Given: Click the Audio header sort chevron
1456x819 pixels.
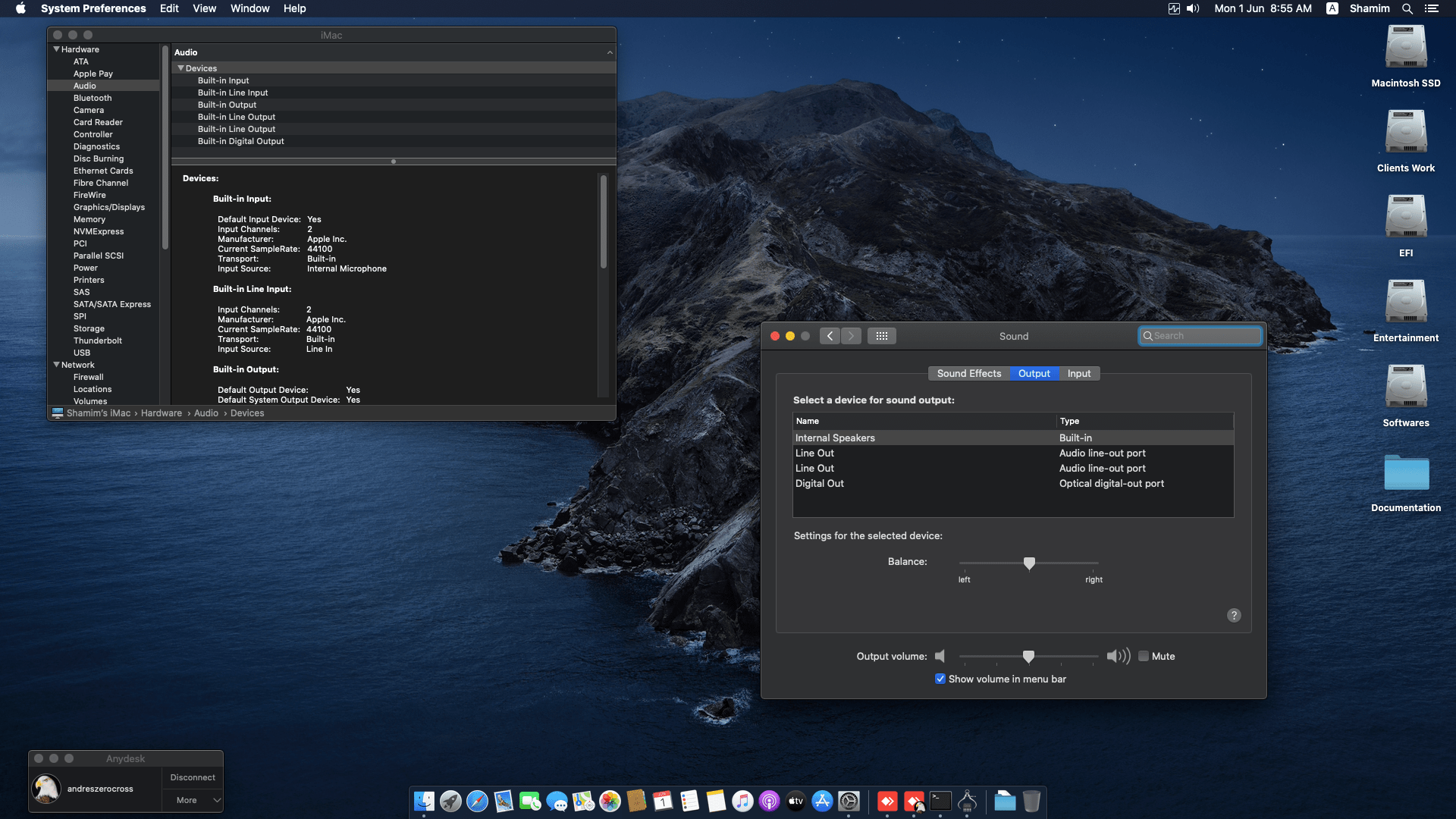Looking at the screenshot, I should pos(610,52).
